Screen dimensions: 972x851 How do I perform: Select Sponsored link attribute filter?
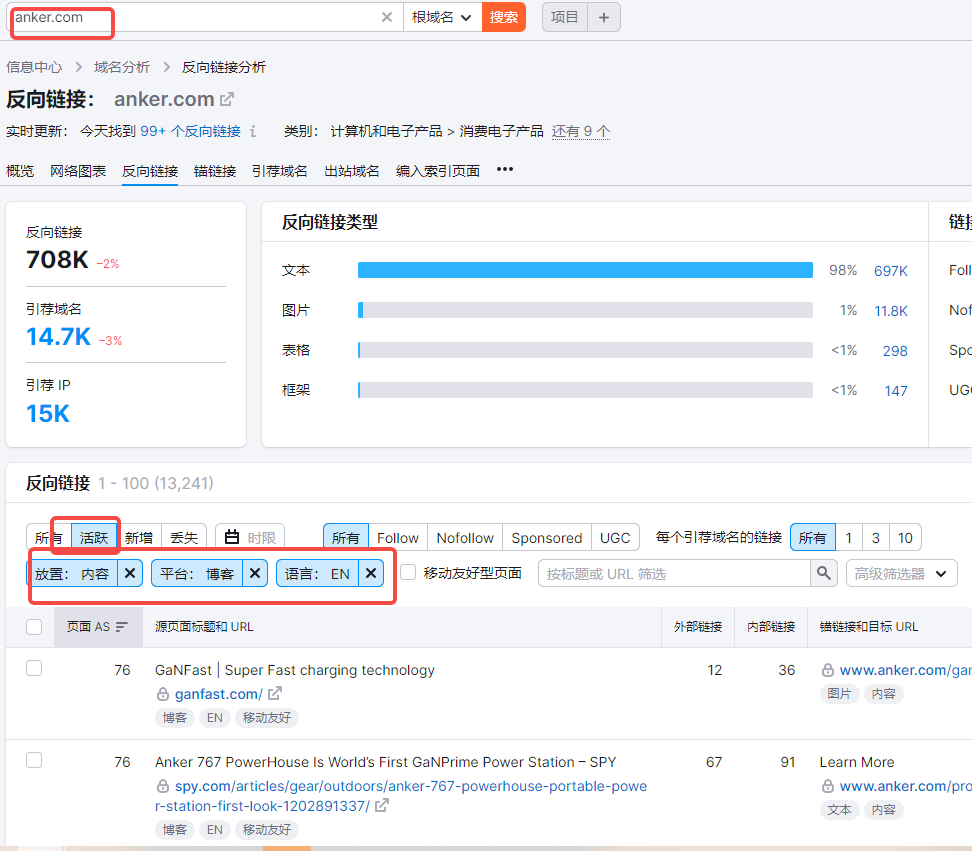pos(547,537)
